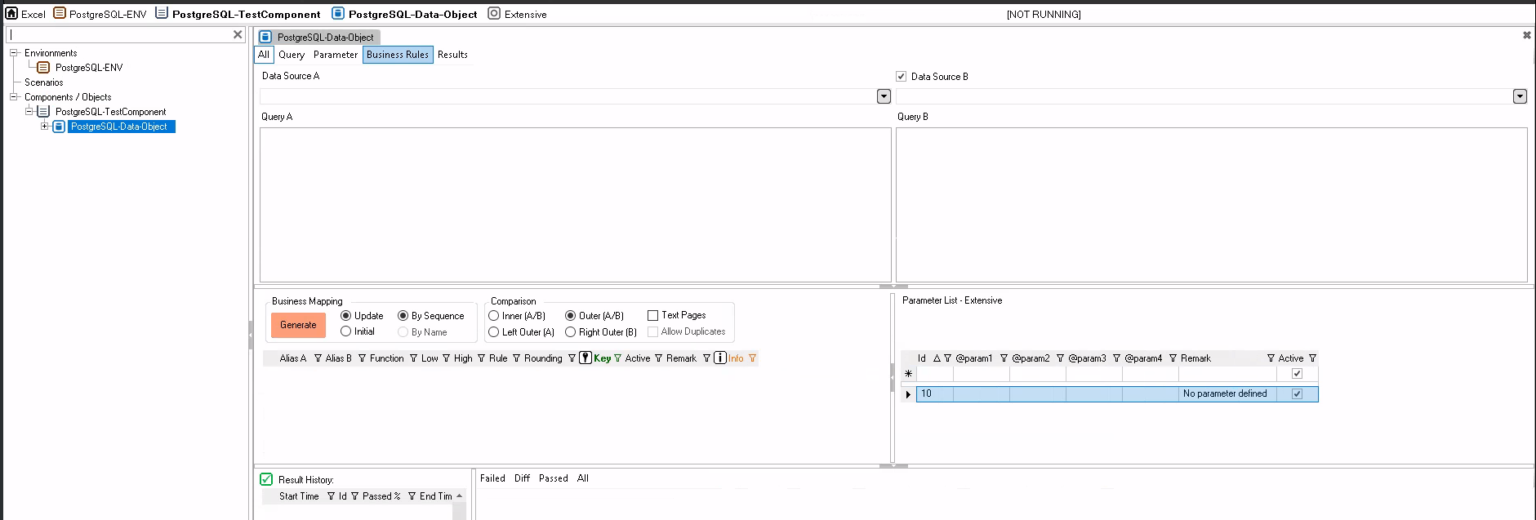
Task: Click the Excel home icon in breadcrumb
Action: coord(11,14)
